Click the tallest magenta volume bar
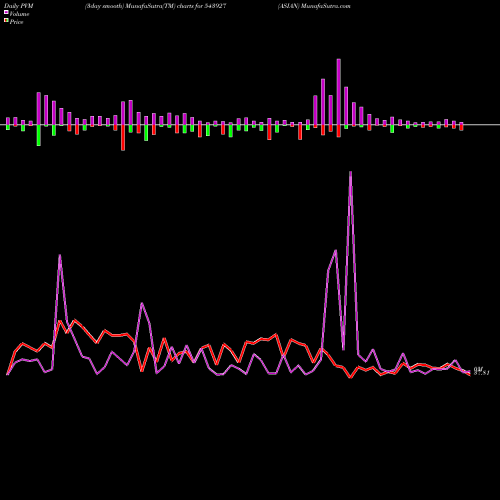The width and height of the screenshot is (500, 500). [x=339, y=92]
